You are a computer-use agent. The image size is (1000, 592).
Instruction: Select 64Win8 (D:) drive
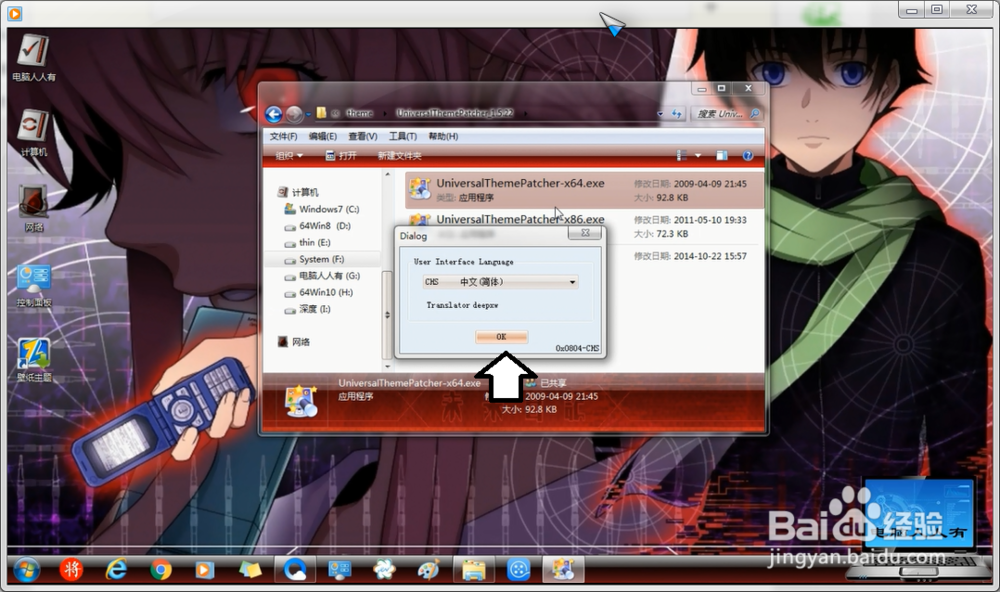(317, 226)
